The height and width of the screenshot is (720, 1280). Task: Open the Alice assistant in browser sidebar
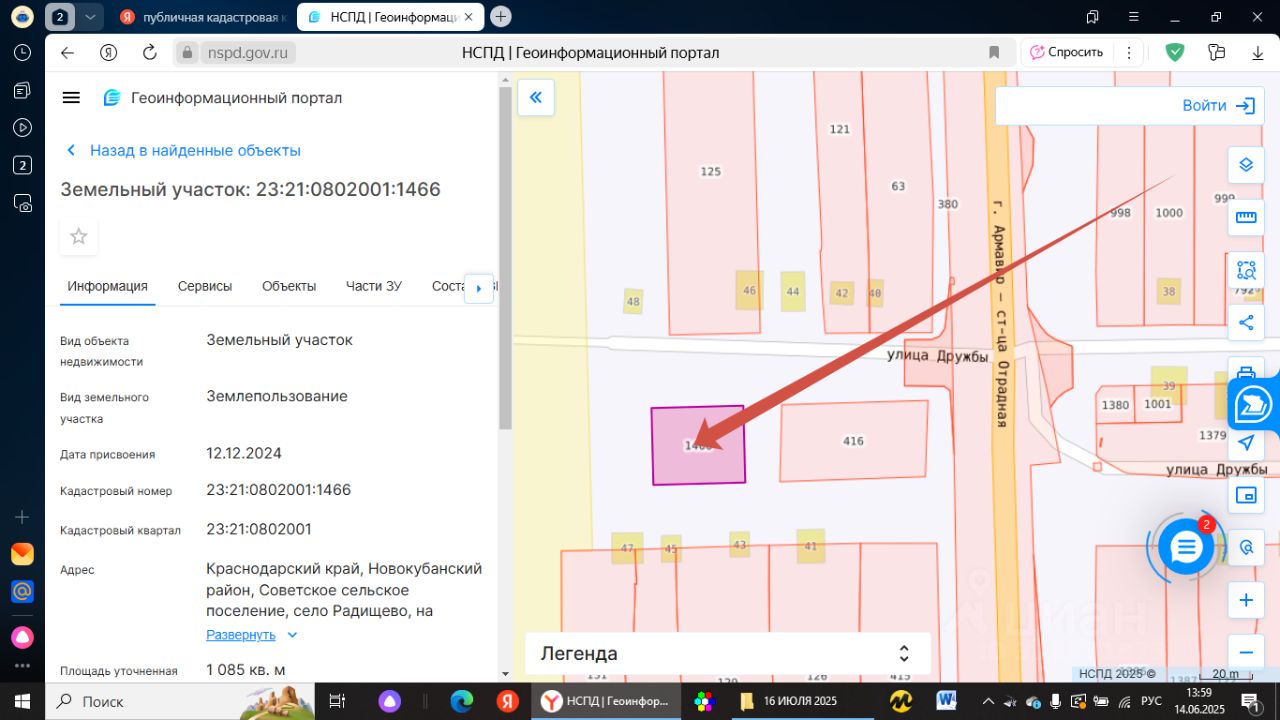[22, 637]
